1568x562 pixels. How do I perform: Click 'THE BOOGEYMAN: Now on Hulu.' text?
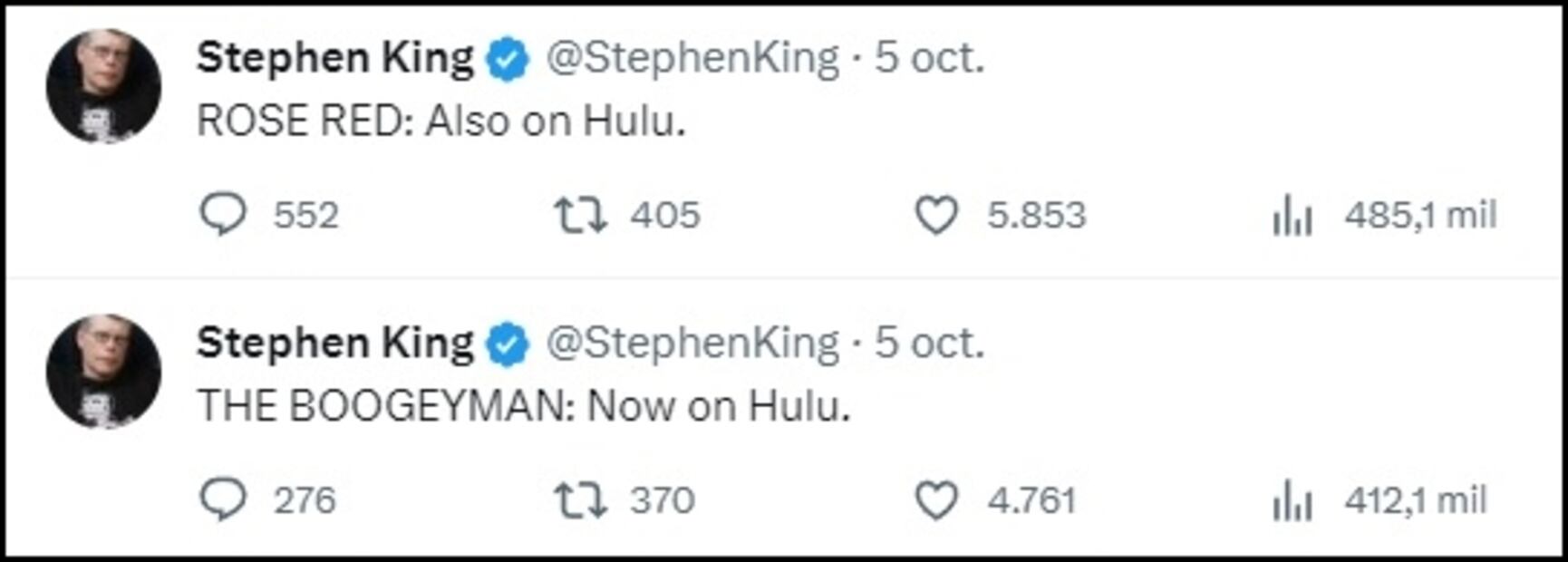click(x=524, y=407)
